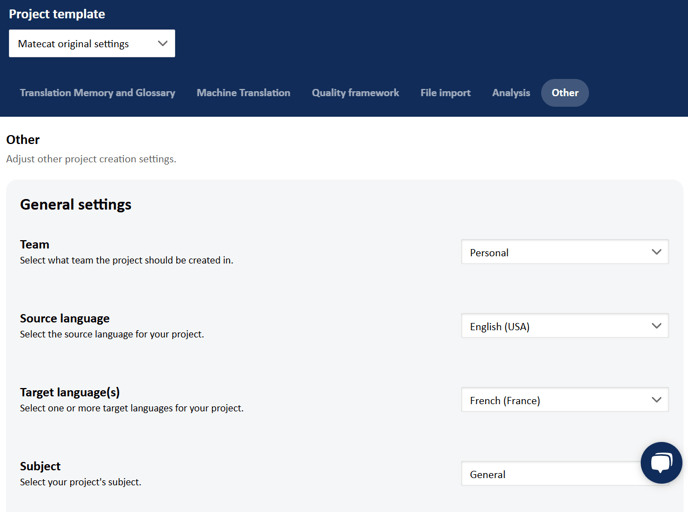Click chevron arrow in Team dropdown
The height and width of the screenshot is (512, 688).
point(656,252)
